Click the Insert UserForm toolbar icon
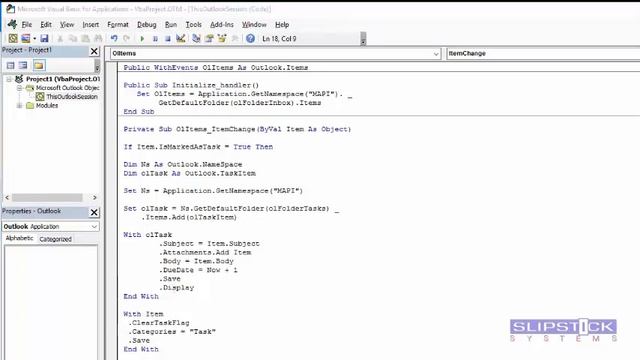The width and height of the screenshot is (640, 360). 26,38
